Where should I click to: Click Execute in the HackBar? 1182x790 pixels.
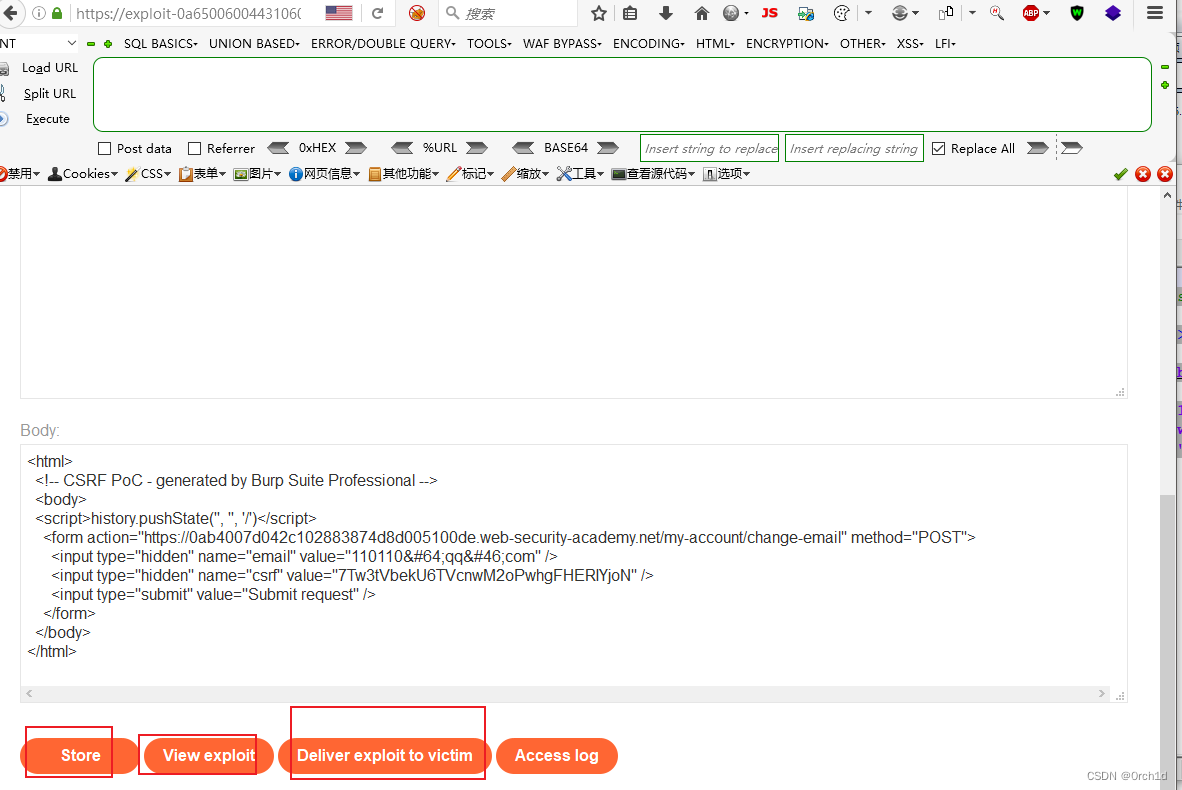click(47, 119)
